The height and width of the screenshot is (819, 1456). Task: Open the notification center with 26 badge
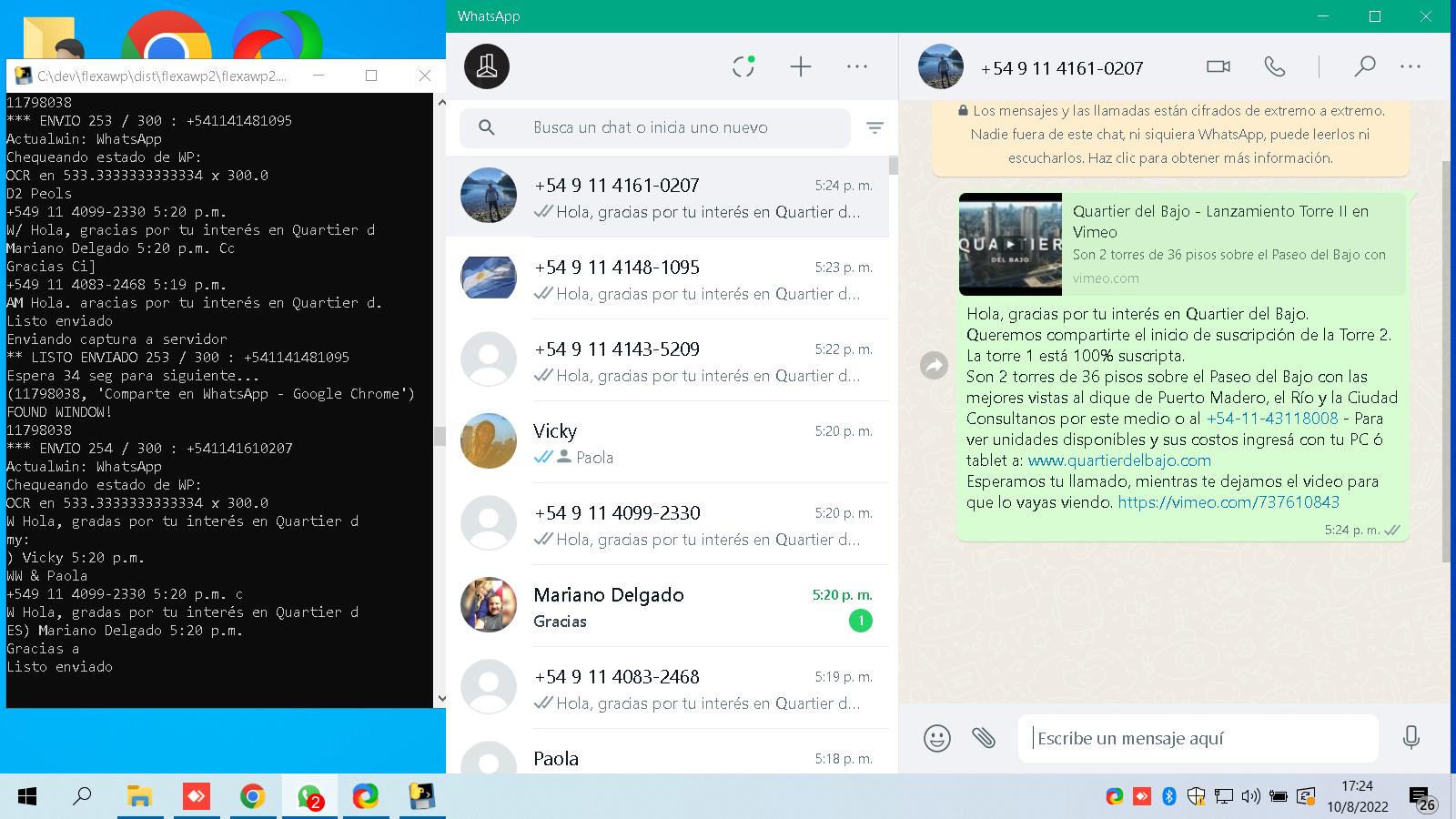click(x=1422, y=799)
